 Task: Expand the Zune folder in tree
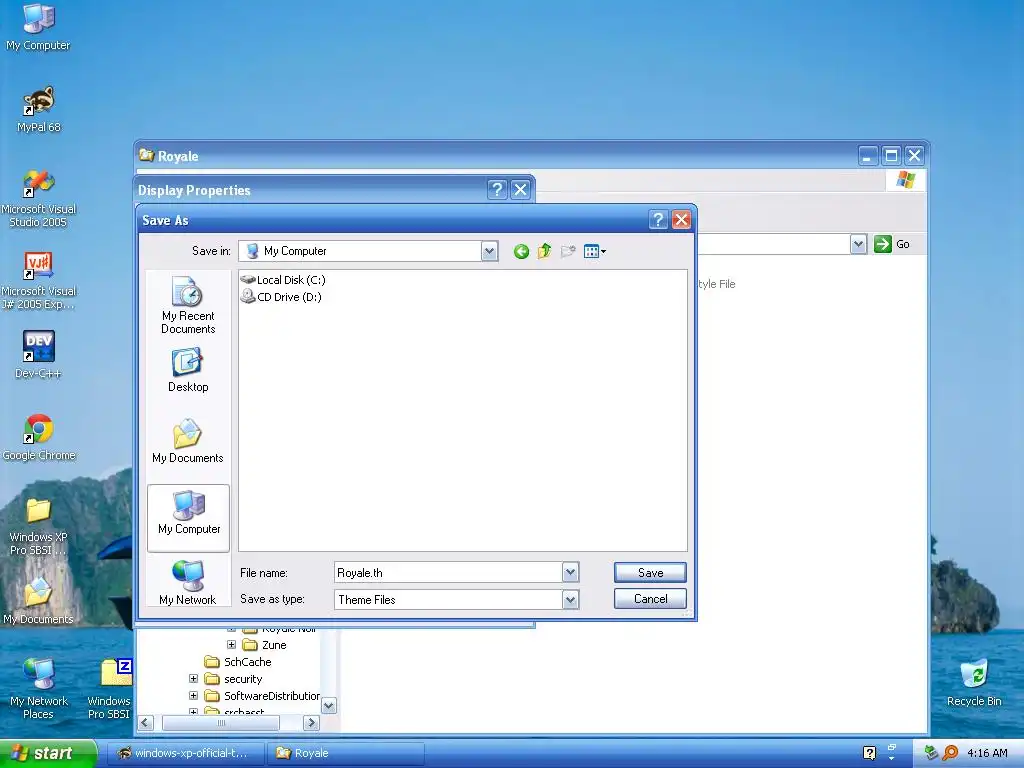231,645
